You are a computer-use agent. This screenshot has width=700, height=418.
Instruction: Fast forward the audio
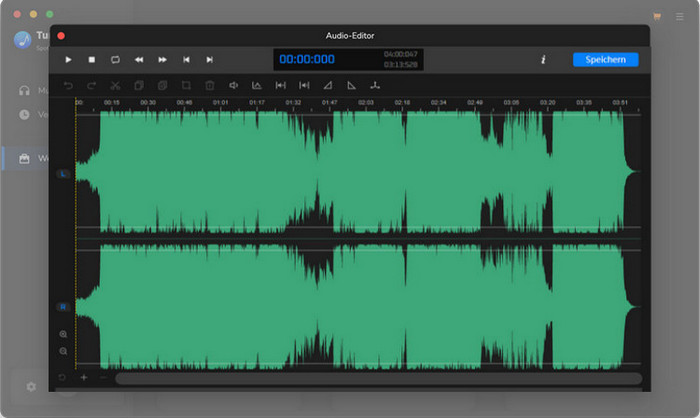pos(162,59)
